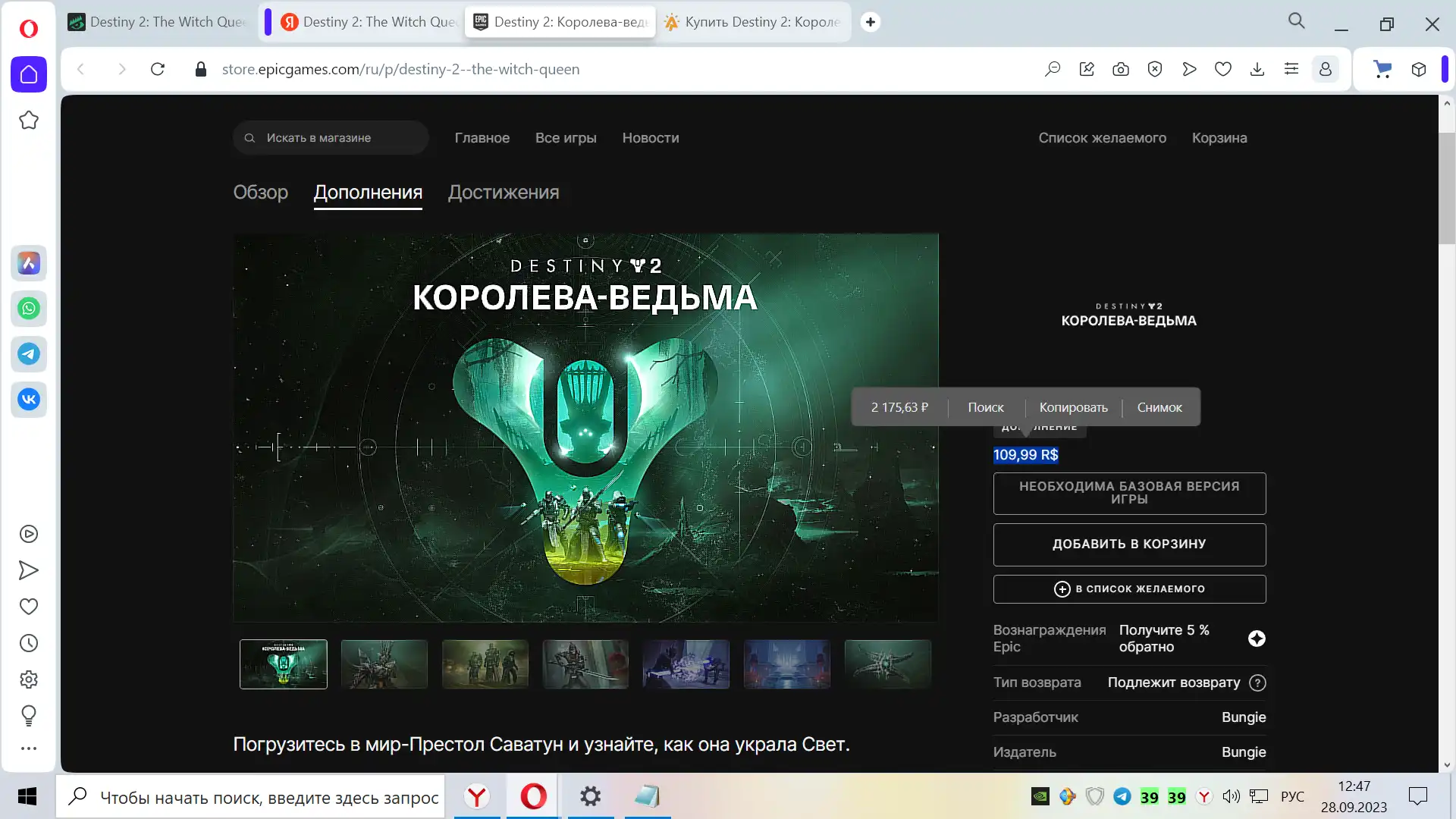Choose Снимок in selection popup

tap(1159, 407)
